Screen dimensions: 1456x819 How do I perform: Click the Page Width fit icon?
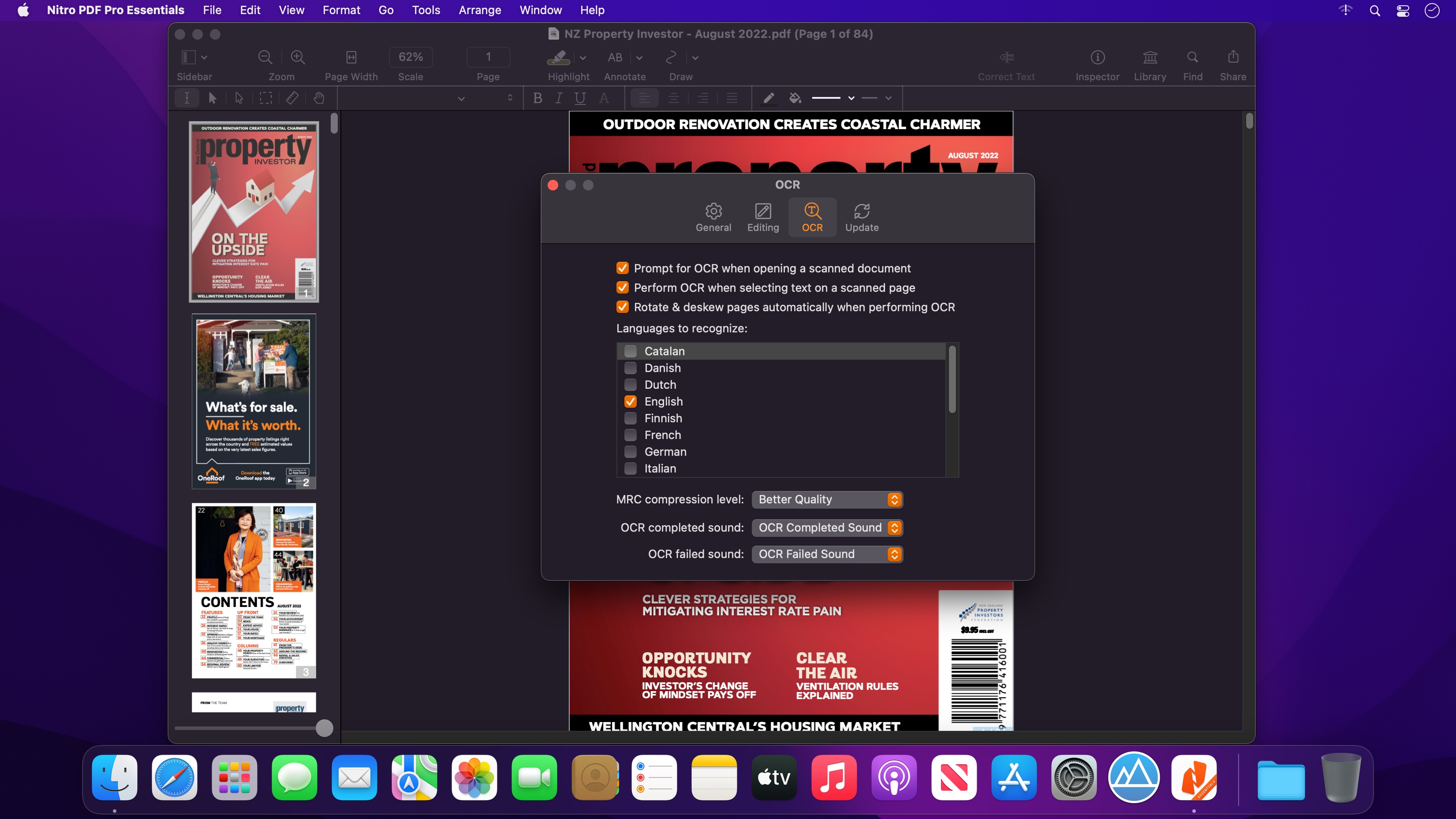(351, 57)
